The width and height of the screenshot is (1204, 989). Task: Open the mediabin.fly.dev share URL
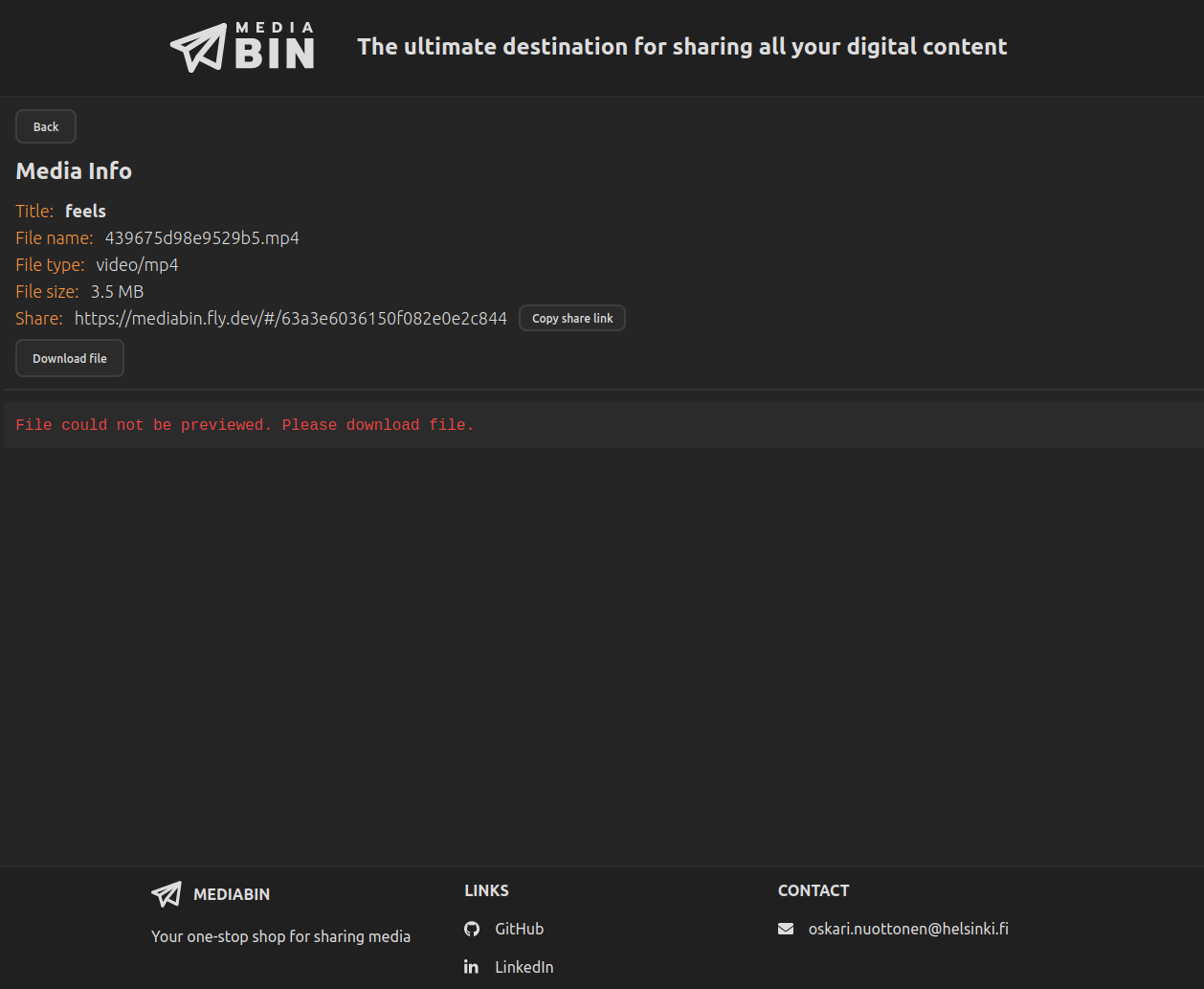[x=290, y=318]
